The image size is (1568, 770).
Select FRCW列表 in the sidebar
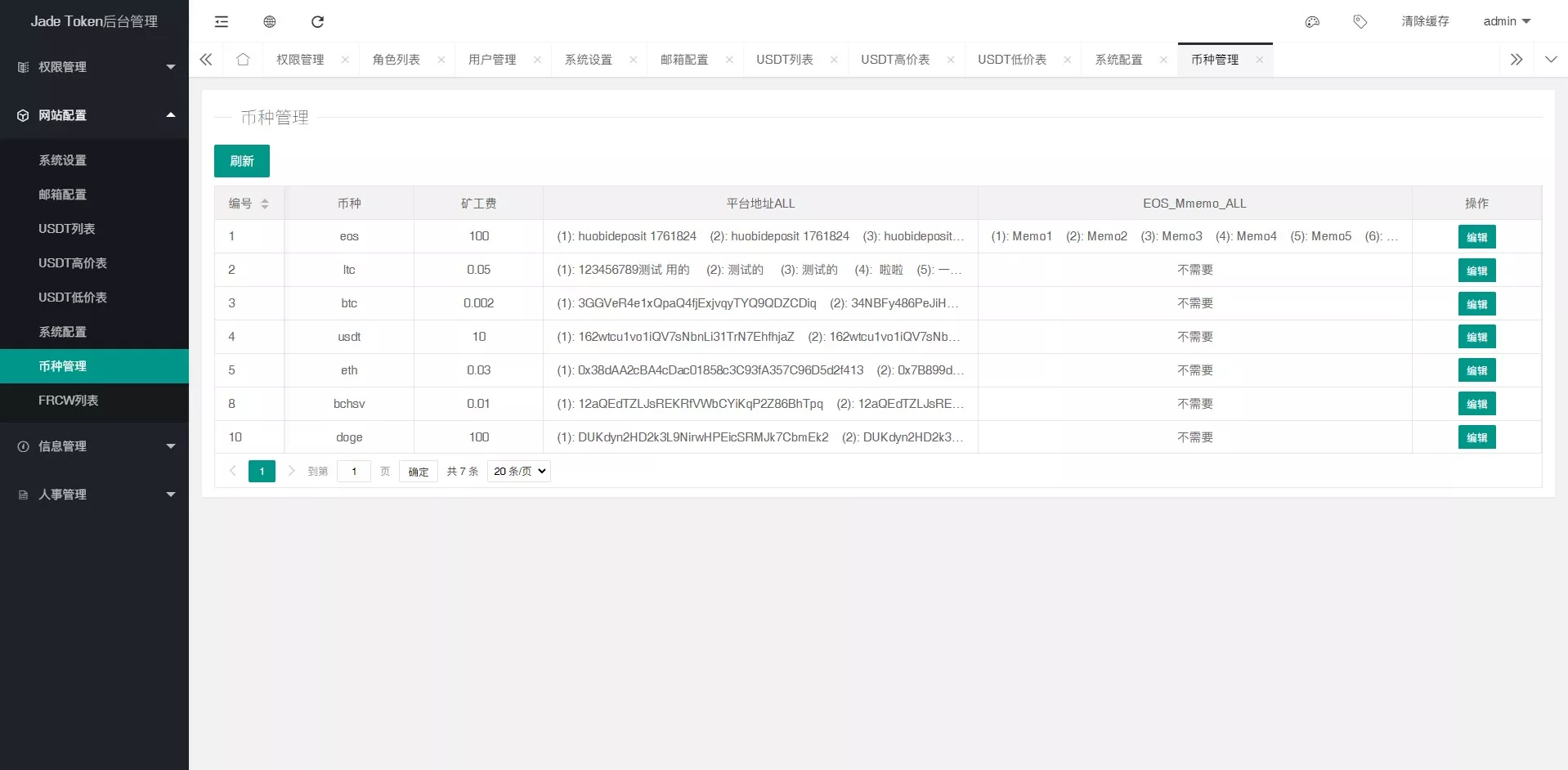69,401
